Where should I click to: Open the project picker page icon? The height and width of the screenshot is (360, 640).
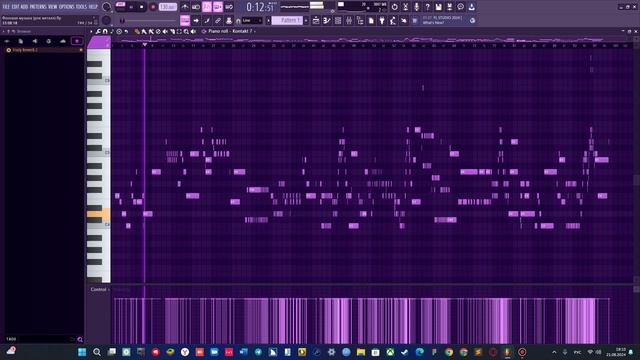click(371, 20)
